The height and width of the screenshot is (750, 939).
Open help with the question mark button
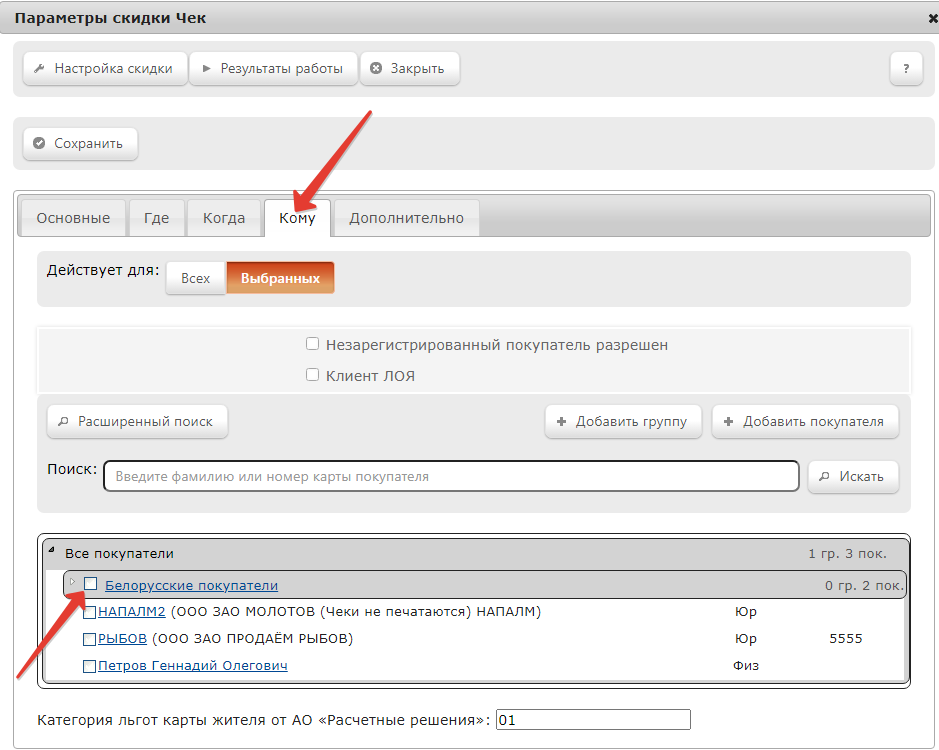[906, 68]
